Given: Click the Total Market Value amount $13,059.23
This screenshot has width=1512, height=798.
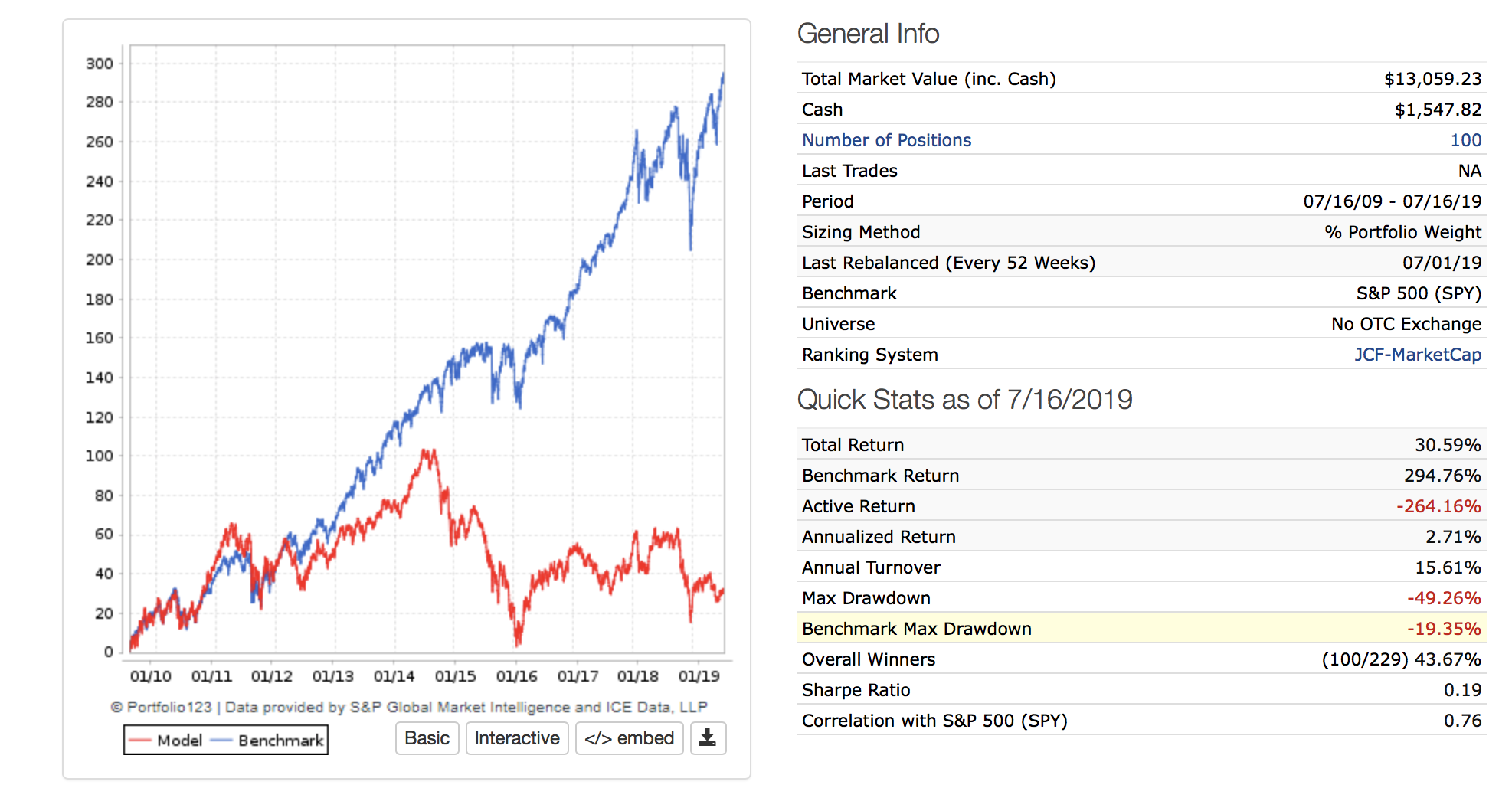Looking at the screenshot, I should [x=1432, y=79].
